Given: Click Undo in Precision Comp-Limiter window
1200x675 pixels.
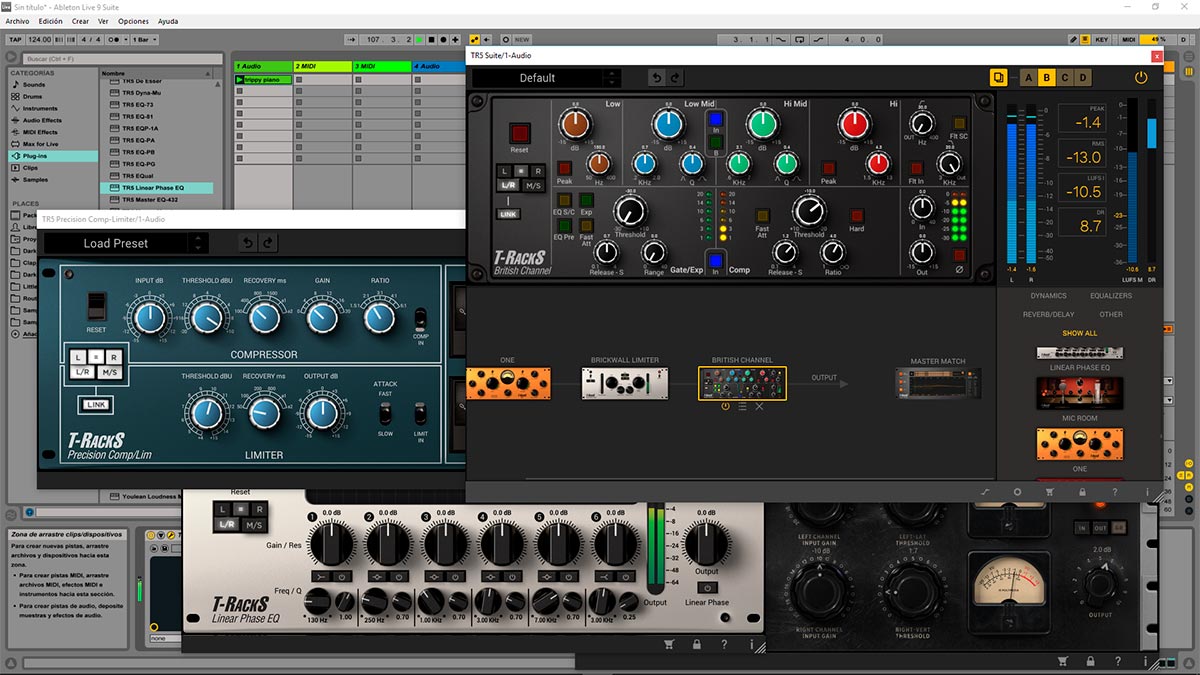Looking at the screenshot, I should click(x=246, y=243).
